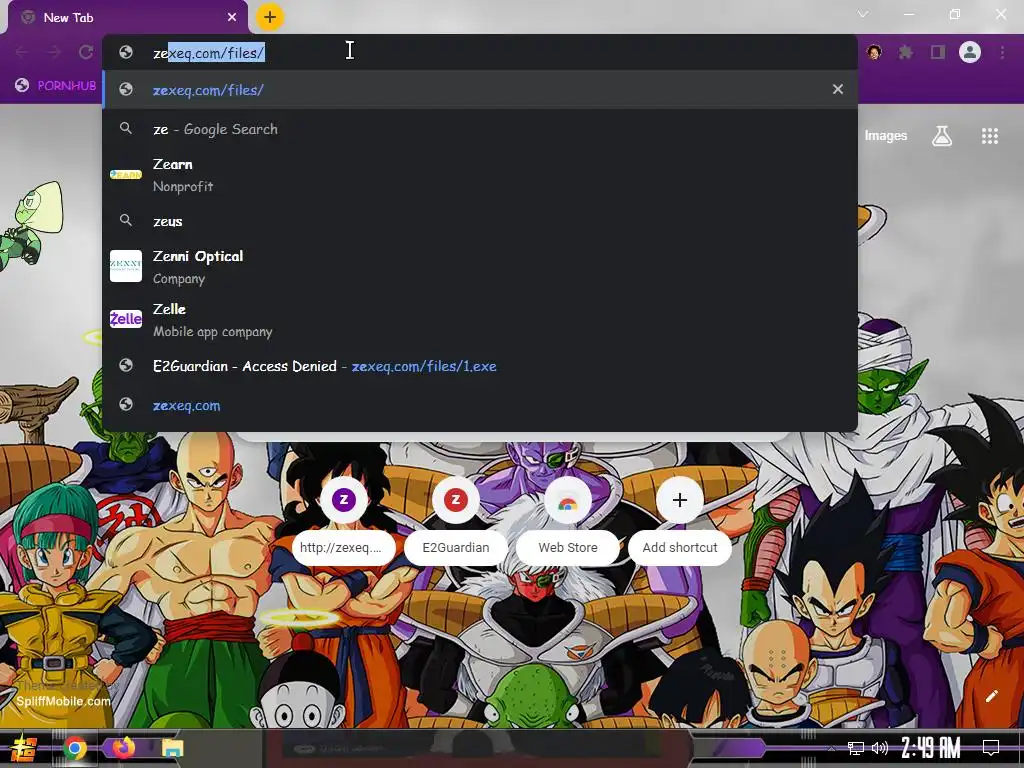Open the Images link on the new tab page
The height and width of the screenshot is (768, 1024).
[x=886, y=136]
